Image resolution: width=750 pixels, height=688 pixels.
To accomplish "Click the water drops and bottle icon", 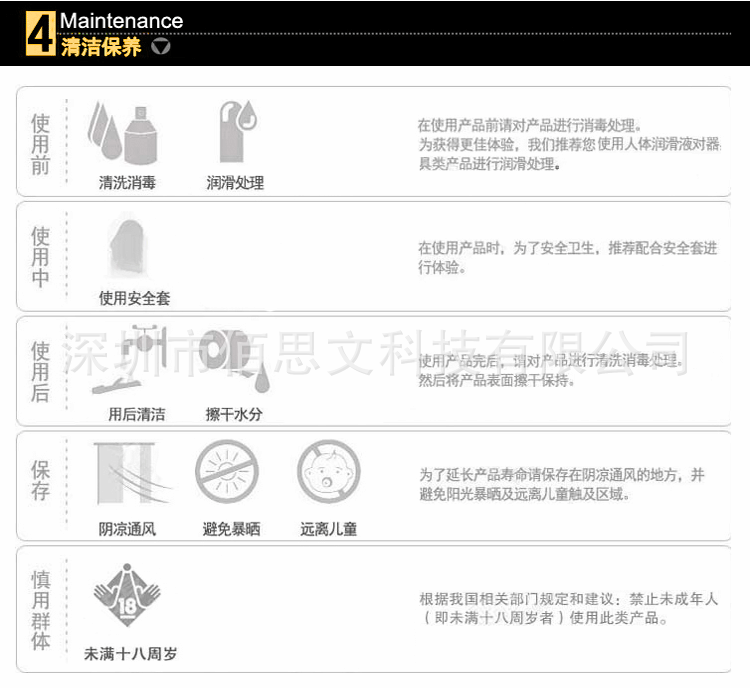I will point(123,133).
